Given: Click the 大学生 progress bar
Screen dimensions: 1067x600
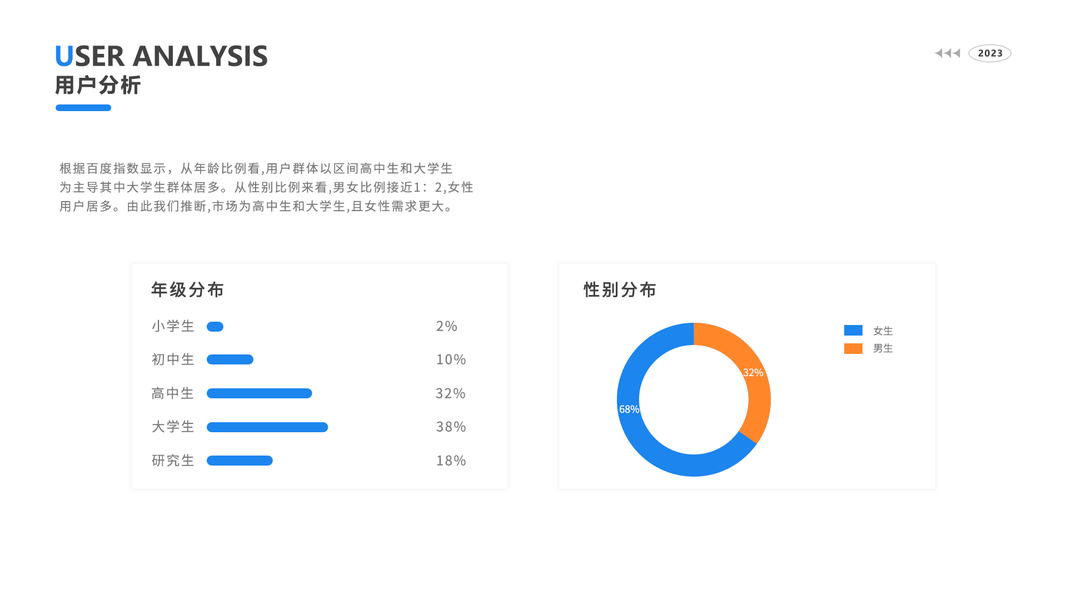Looking at the screenshot, I should tap(267, 427).
